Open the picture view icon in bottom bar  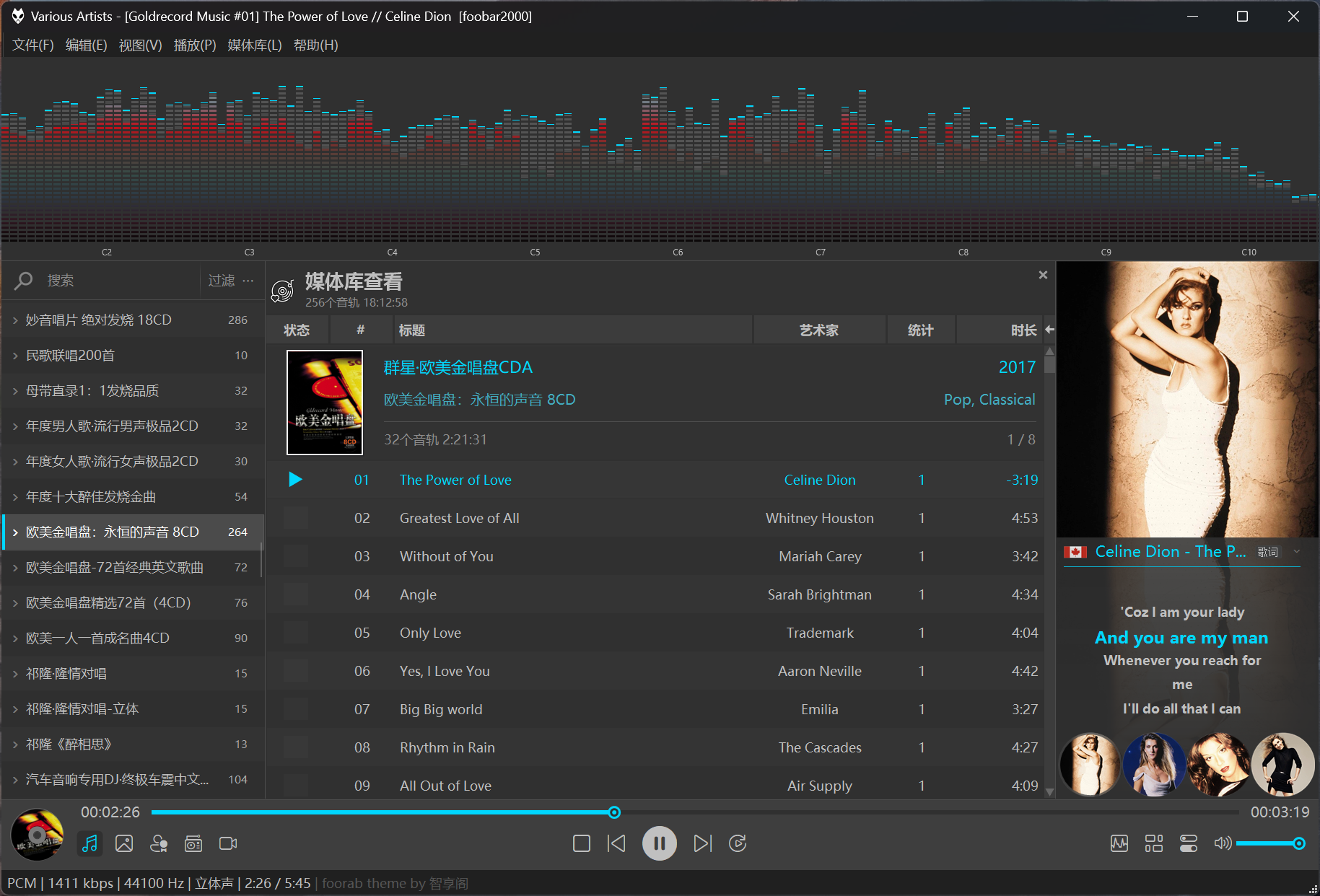coord(124,843)
